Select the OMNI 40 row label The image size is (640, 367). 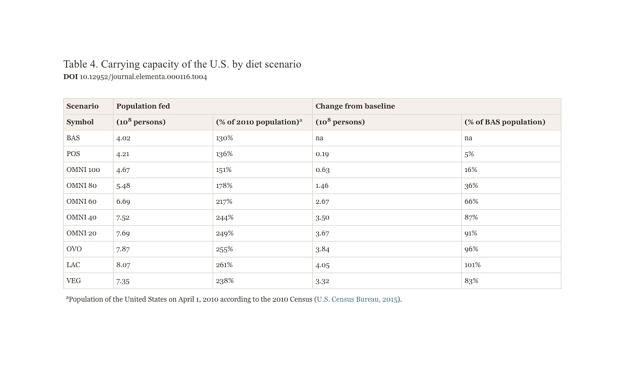tap(81, 218)
